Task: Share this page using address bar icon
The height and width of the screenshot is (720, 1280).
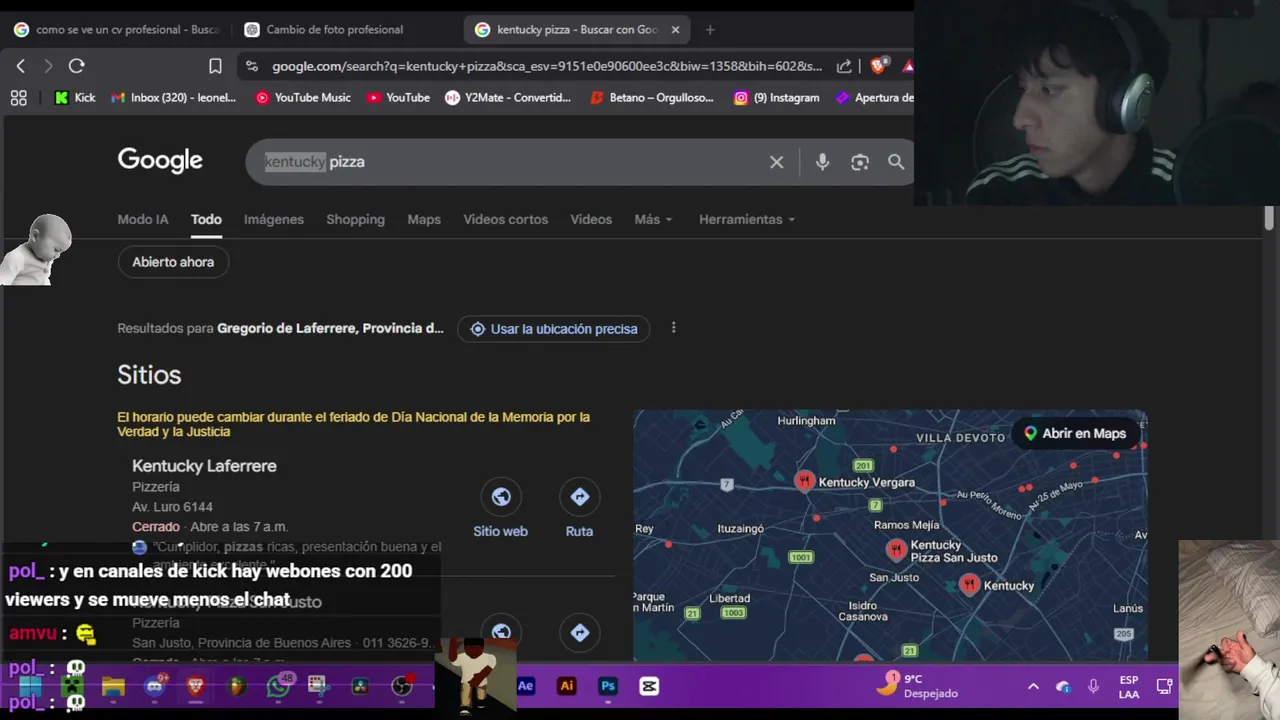Action: click(844, 66)
